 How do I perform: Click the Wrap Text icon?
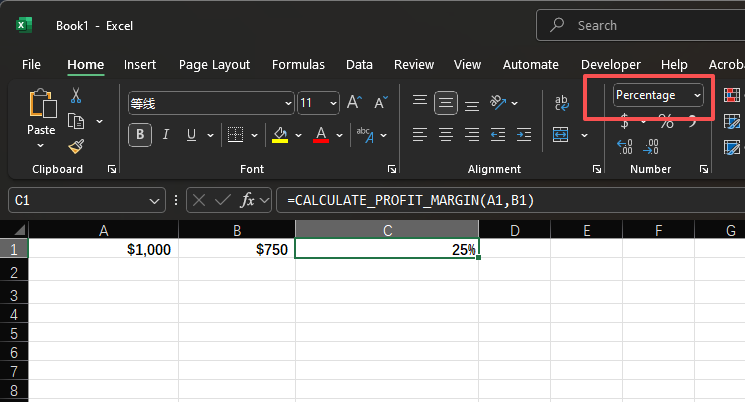562,103
